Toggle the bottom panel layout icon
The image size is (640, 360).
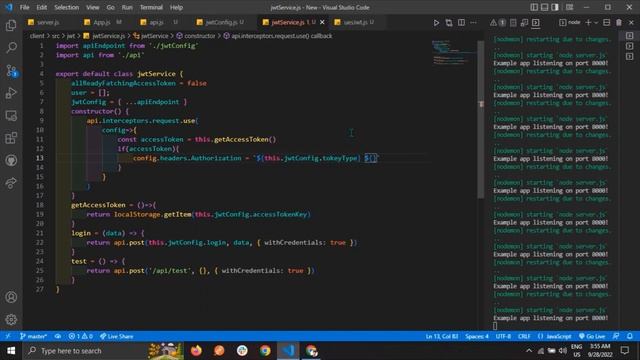[x=544, y=7]
